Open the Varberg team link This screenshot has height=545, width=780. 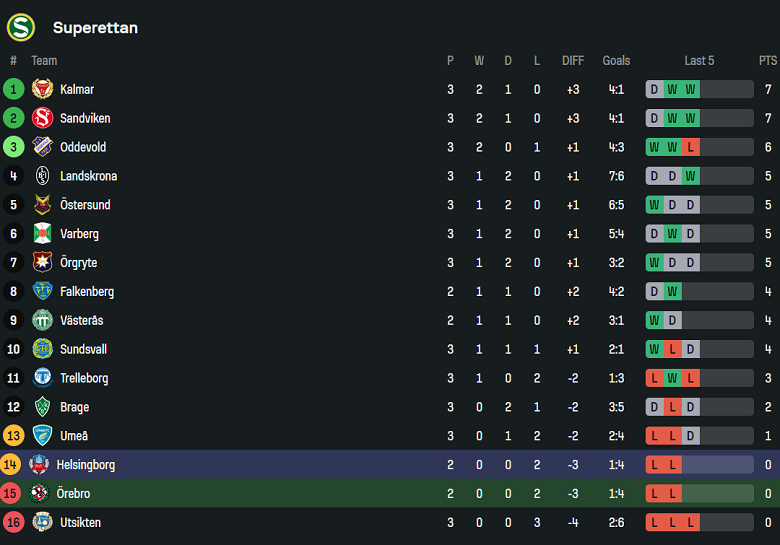(x=79, y=234)
